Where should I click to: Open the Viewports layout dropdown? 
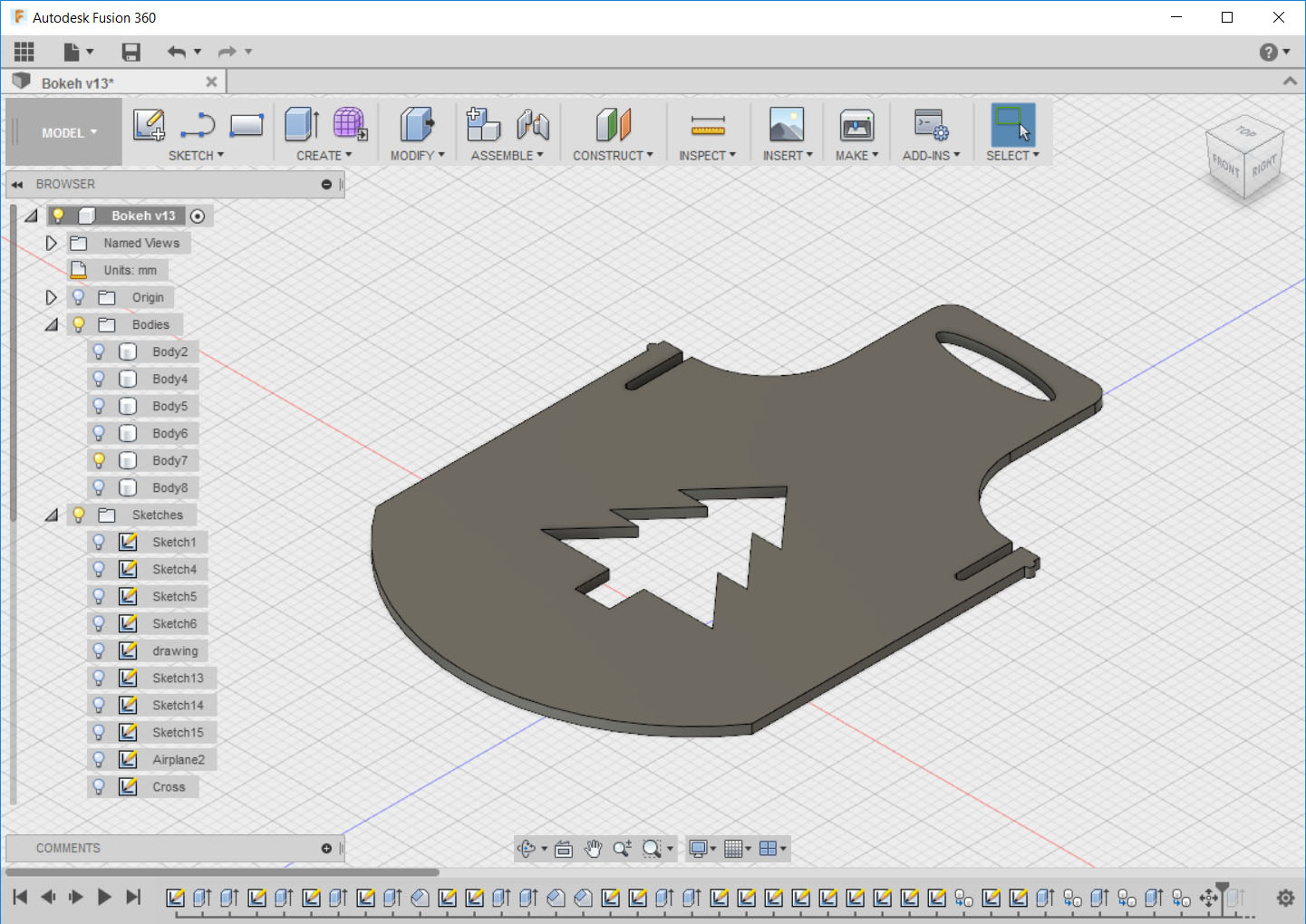pyautogui.click(x=772, y=849)
